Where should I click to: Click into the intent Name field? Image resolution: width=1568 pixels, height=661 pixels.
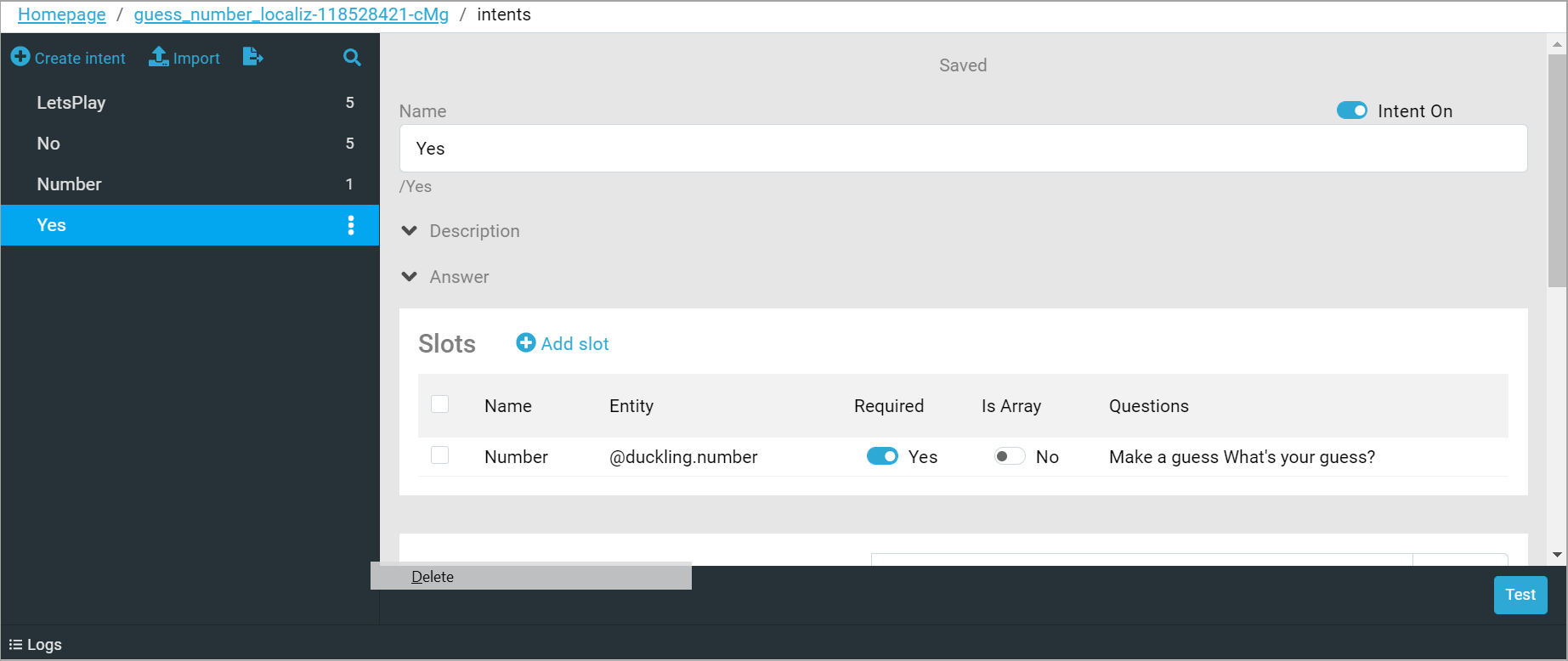pos(963,149)
